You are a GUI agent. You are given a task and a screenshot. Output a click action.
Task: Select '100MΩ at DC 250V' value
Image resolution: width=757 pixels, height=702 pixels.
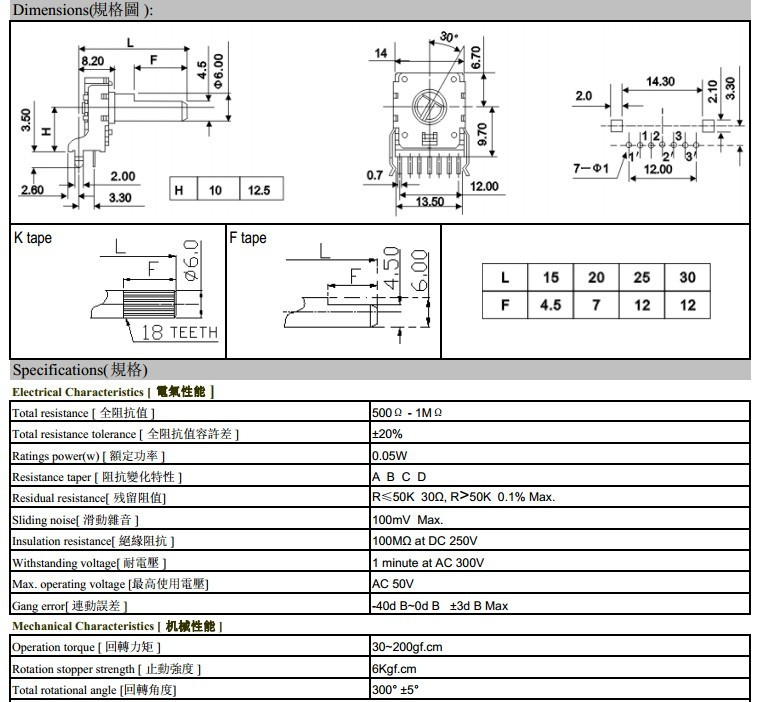click(424, 541)
